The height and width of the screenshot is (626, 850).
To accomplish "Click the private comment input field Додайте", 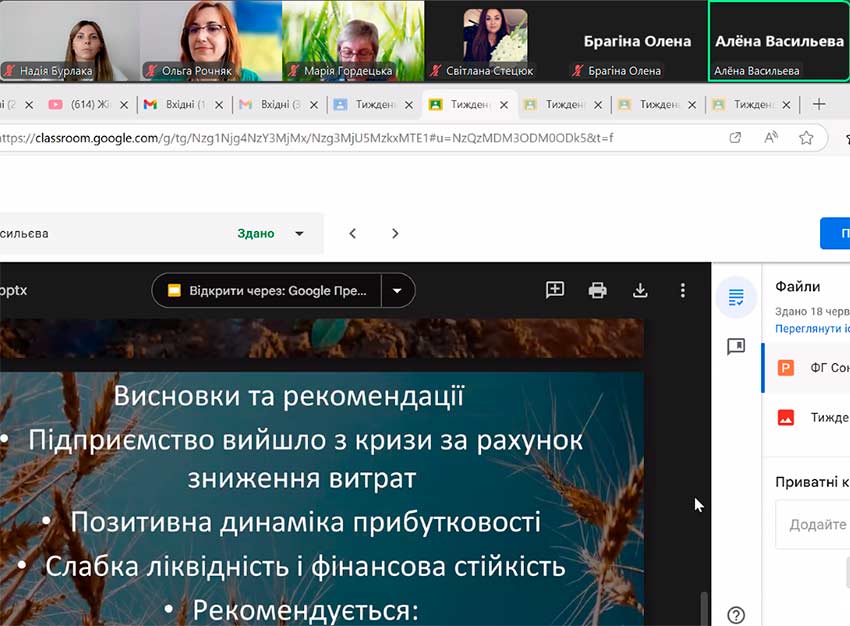I will point(815,525).
